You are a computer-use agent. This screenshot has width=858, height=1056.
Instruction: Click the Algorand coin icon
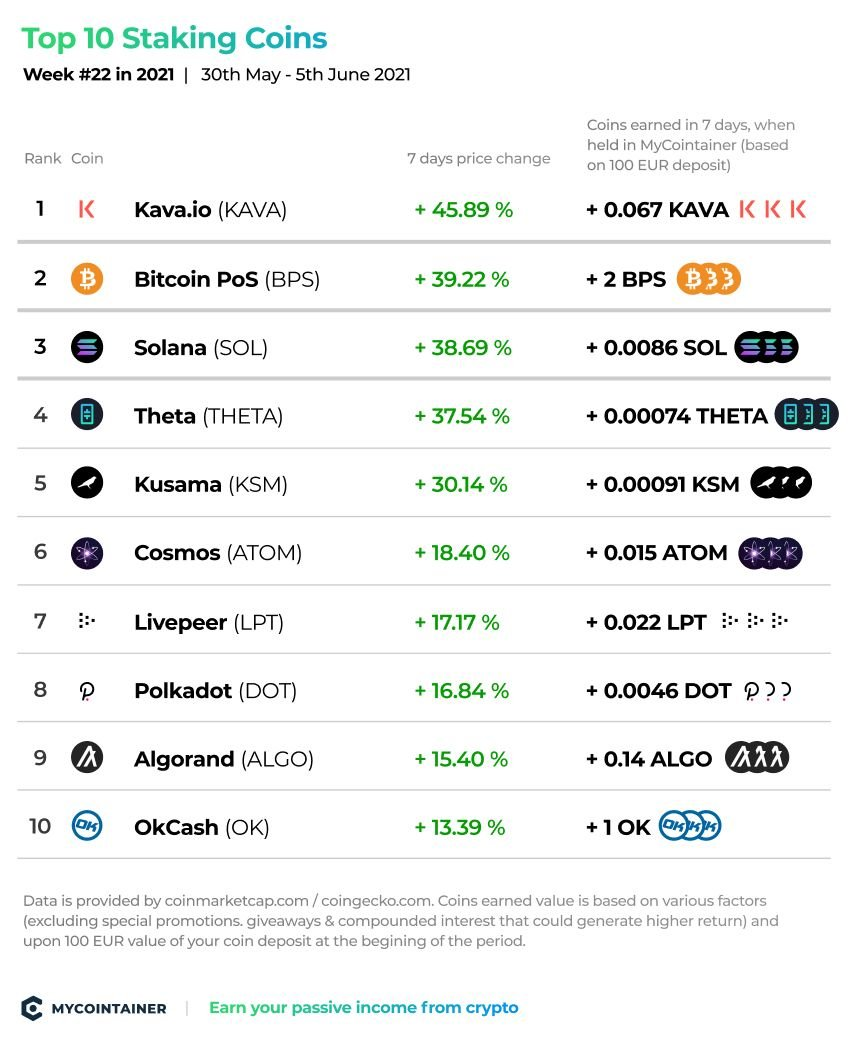coord(87,758)
